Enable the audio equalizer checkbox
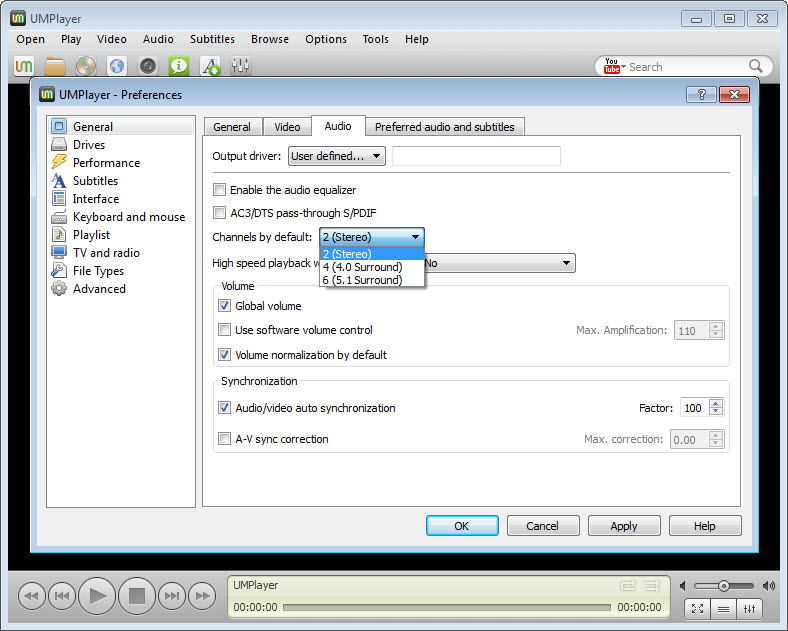 coord(219,190)
